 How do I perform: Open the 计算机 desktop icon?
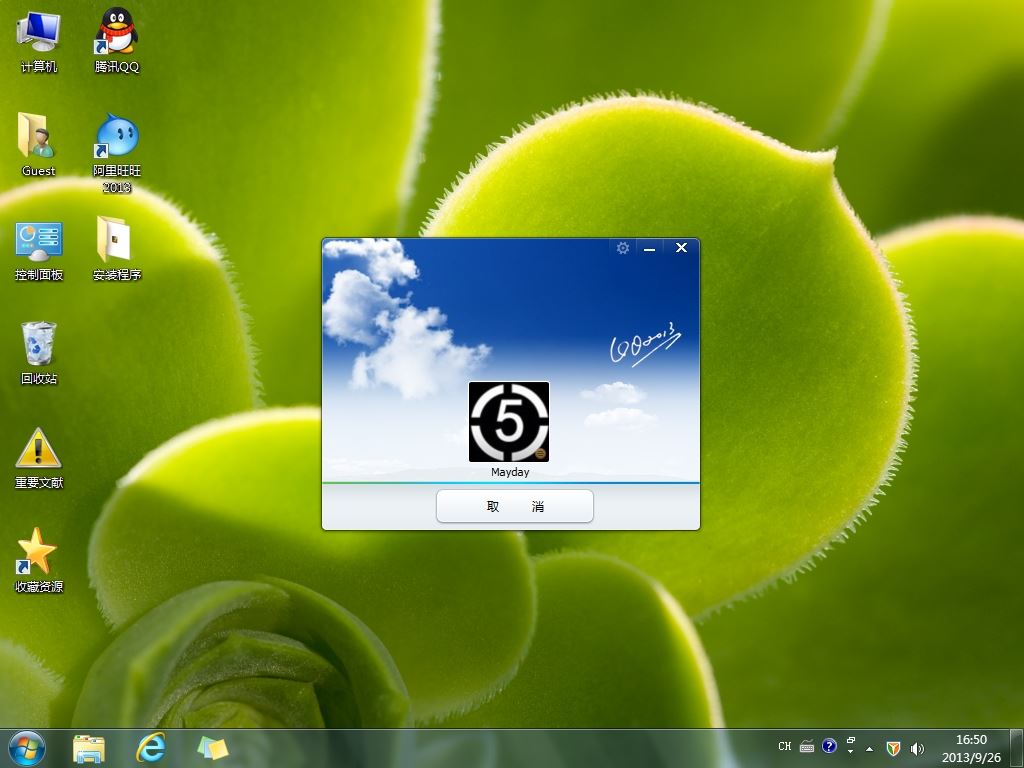pos(39,41)
